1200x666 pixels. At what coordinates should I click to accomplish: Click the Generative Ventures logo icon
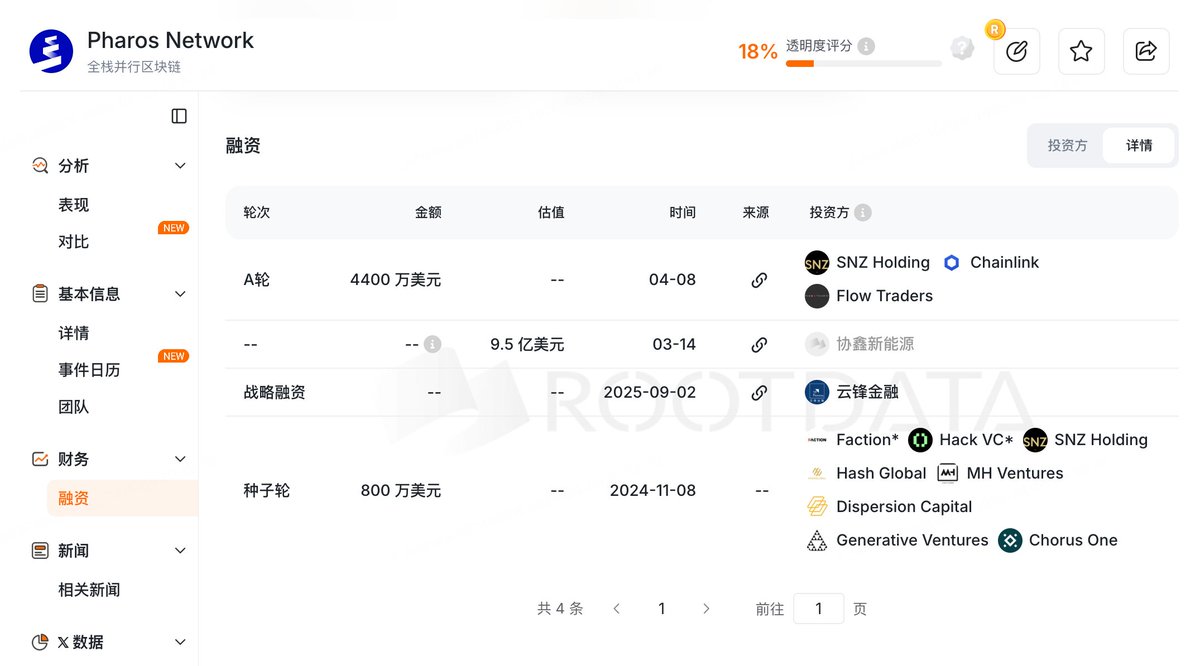[817, 541]
